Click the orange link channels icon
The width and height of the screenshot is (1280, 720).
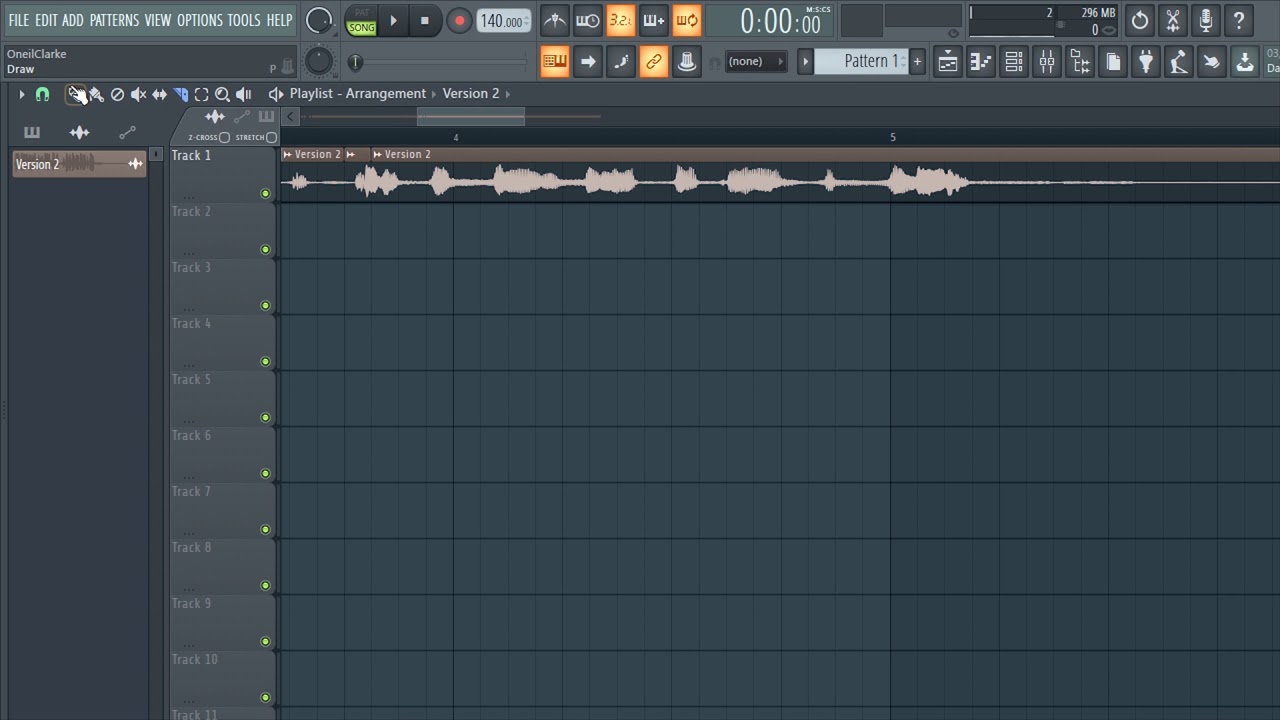[x=654, y=62]
